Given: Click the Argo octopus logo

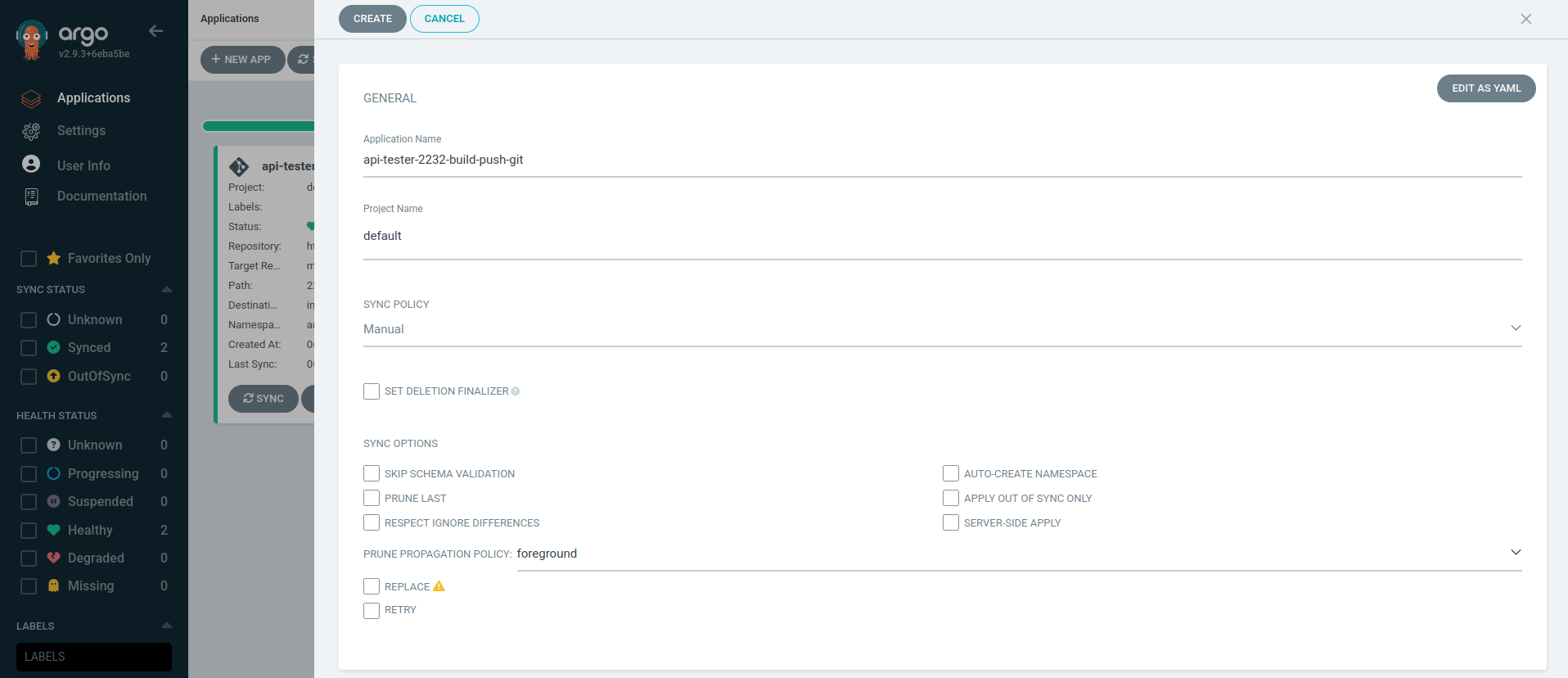Looking at the screenshot, I should coord(32,39).
